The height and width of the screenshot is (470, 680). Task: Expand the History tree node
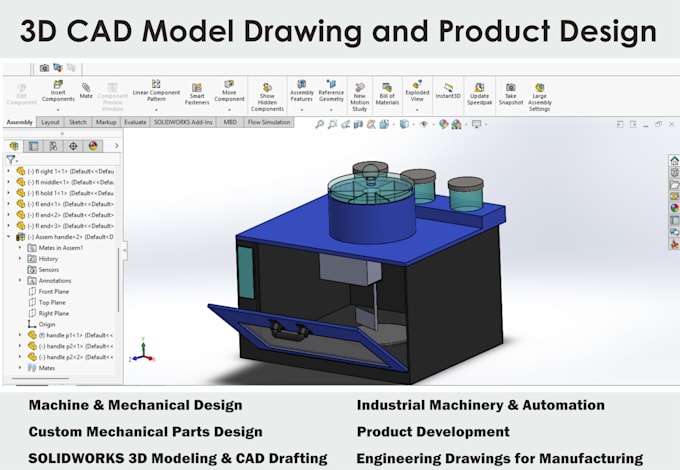click(x=20, y=258)
